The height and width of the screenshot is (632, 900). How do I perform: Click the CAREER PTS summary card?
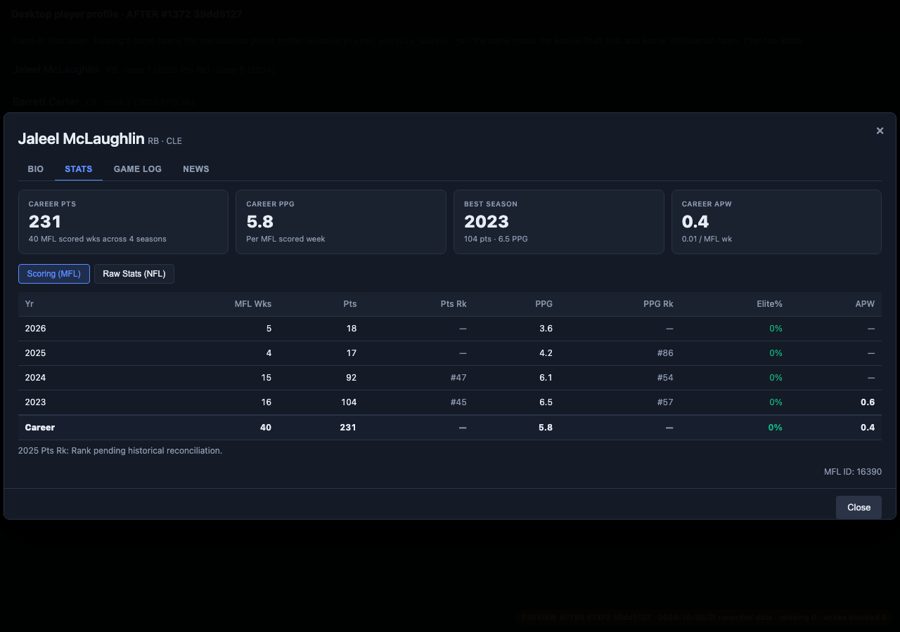[123, 222]
